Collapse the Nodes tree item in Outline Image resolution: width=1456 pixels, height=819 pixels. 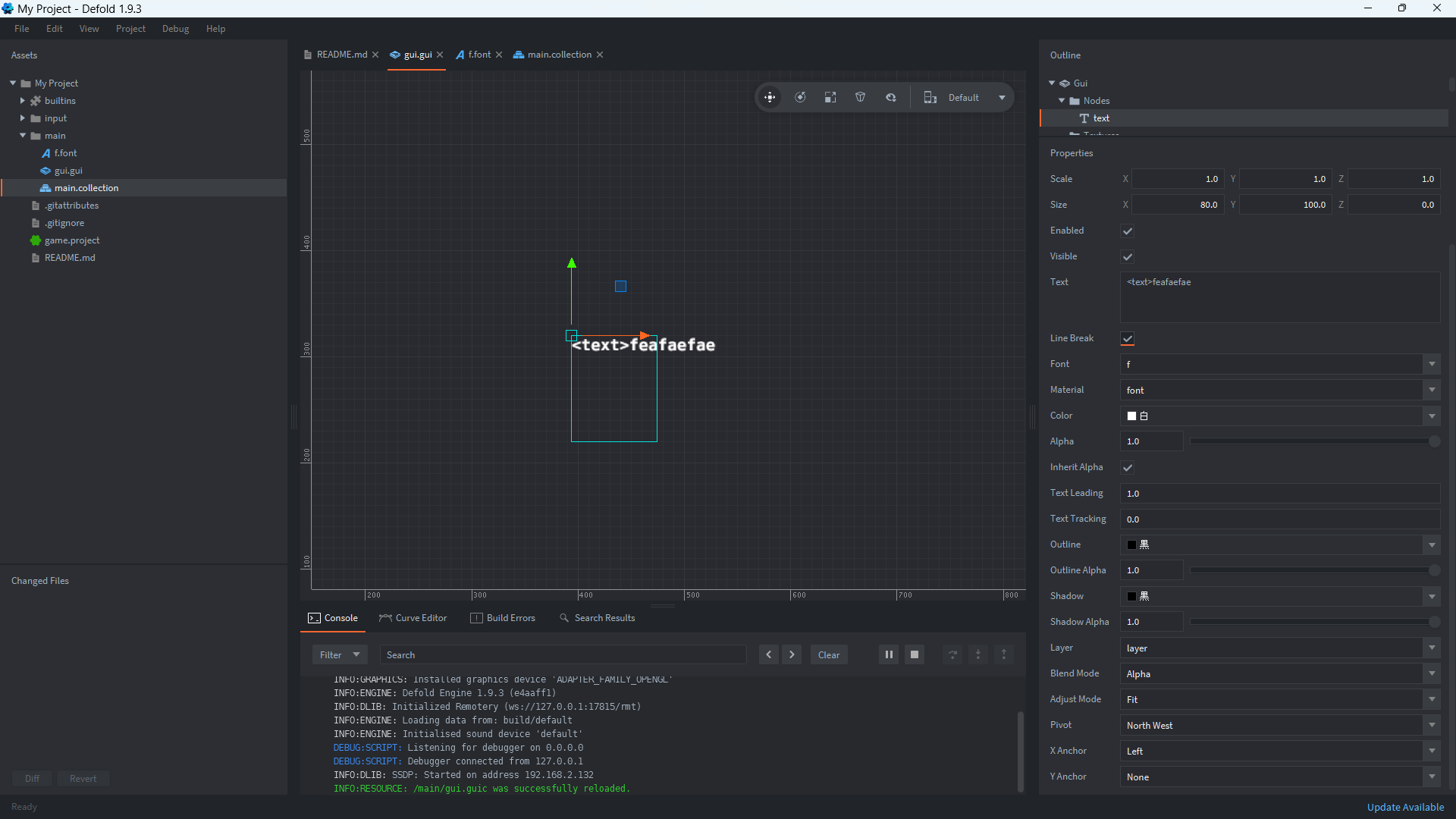pyautogui.click(x=1062, y=100)
